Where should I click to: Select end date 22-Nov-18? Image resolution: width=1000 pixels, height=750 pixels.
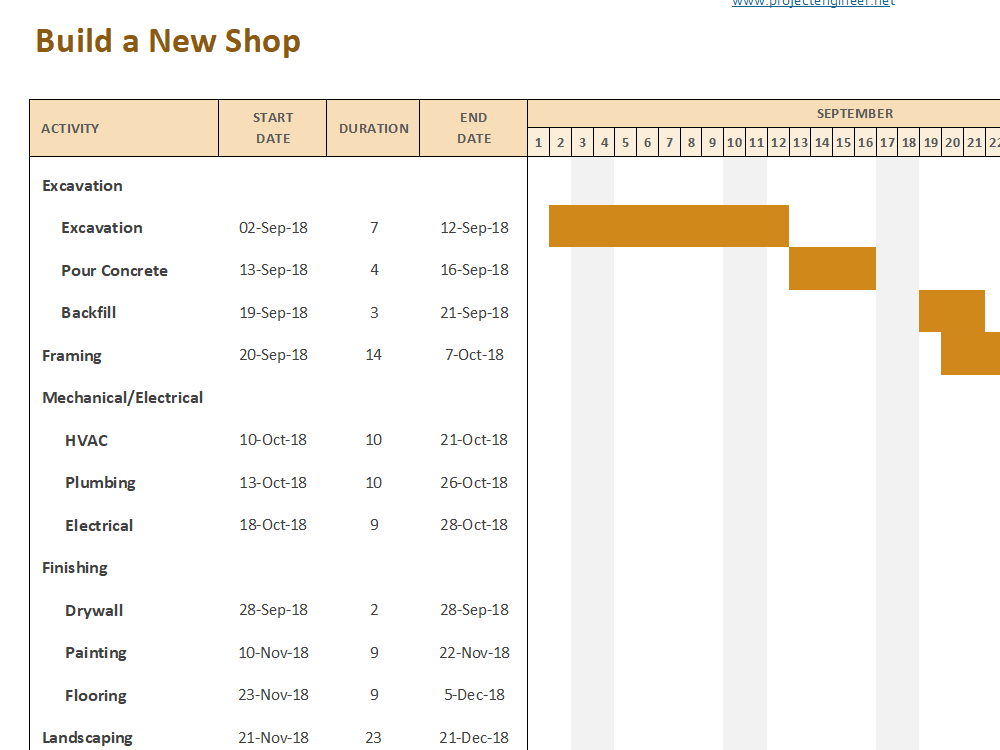(474, 652)
